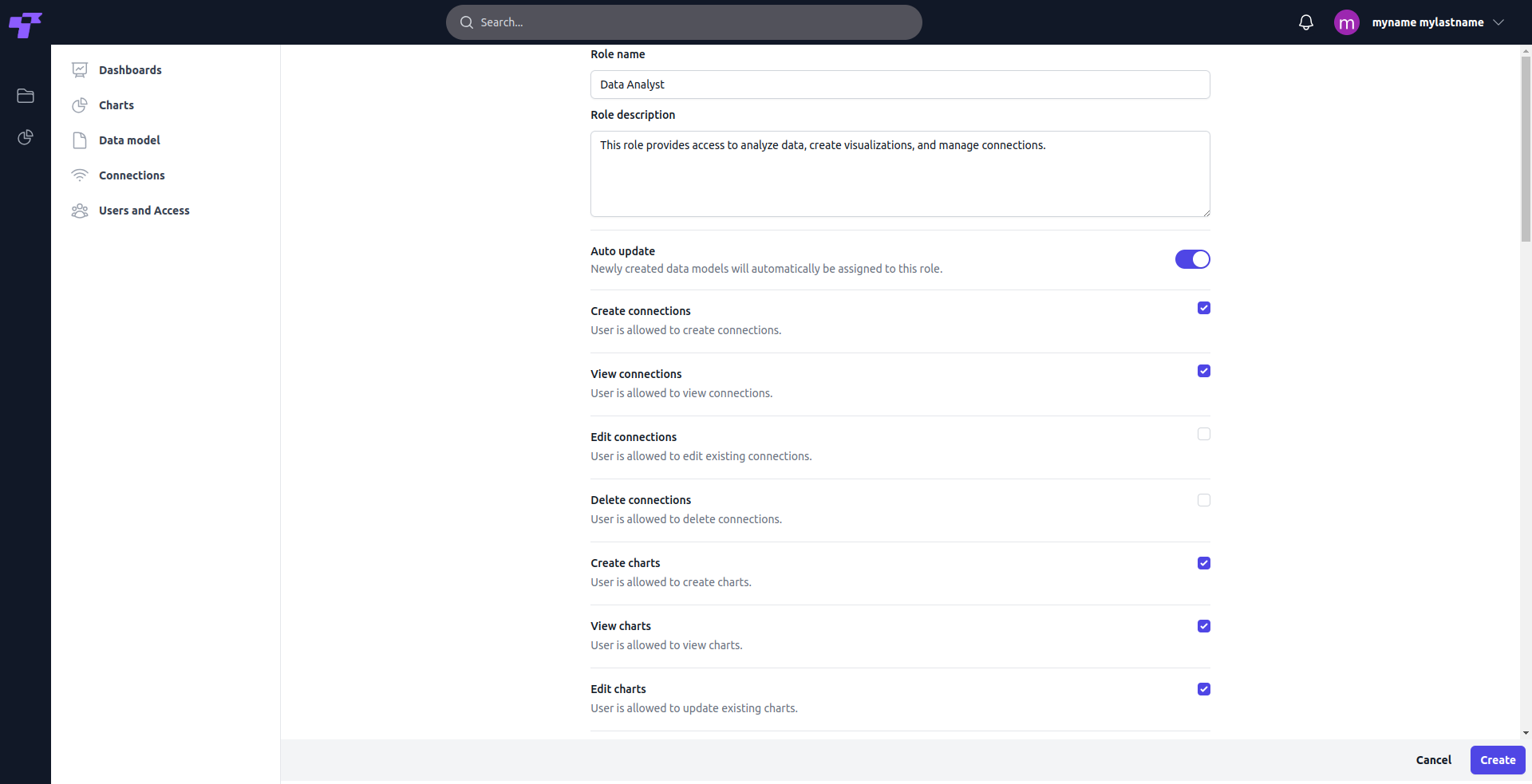
Task: Enable the Edit connections checkbox
Action: click(1203, 434)
